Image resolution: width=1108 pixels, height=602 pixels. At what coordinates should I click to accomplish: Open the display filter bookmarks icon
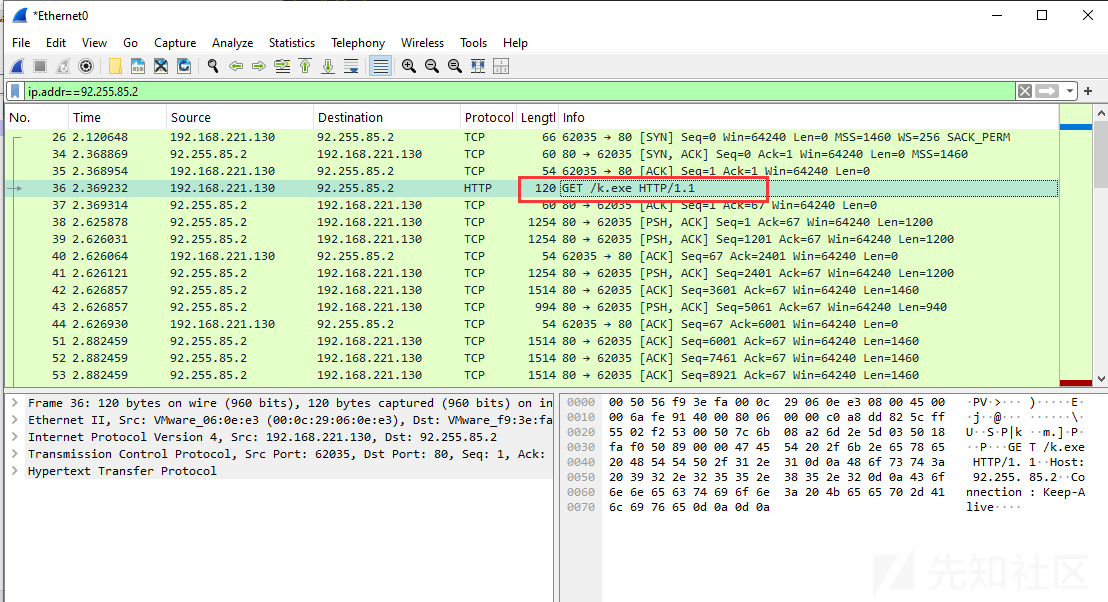pos(15,91)
